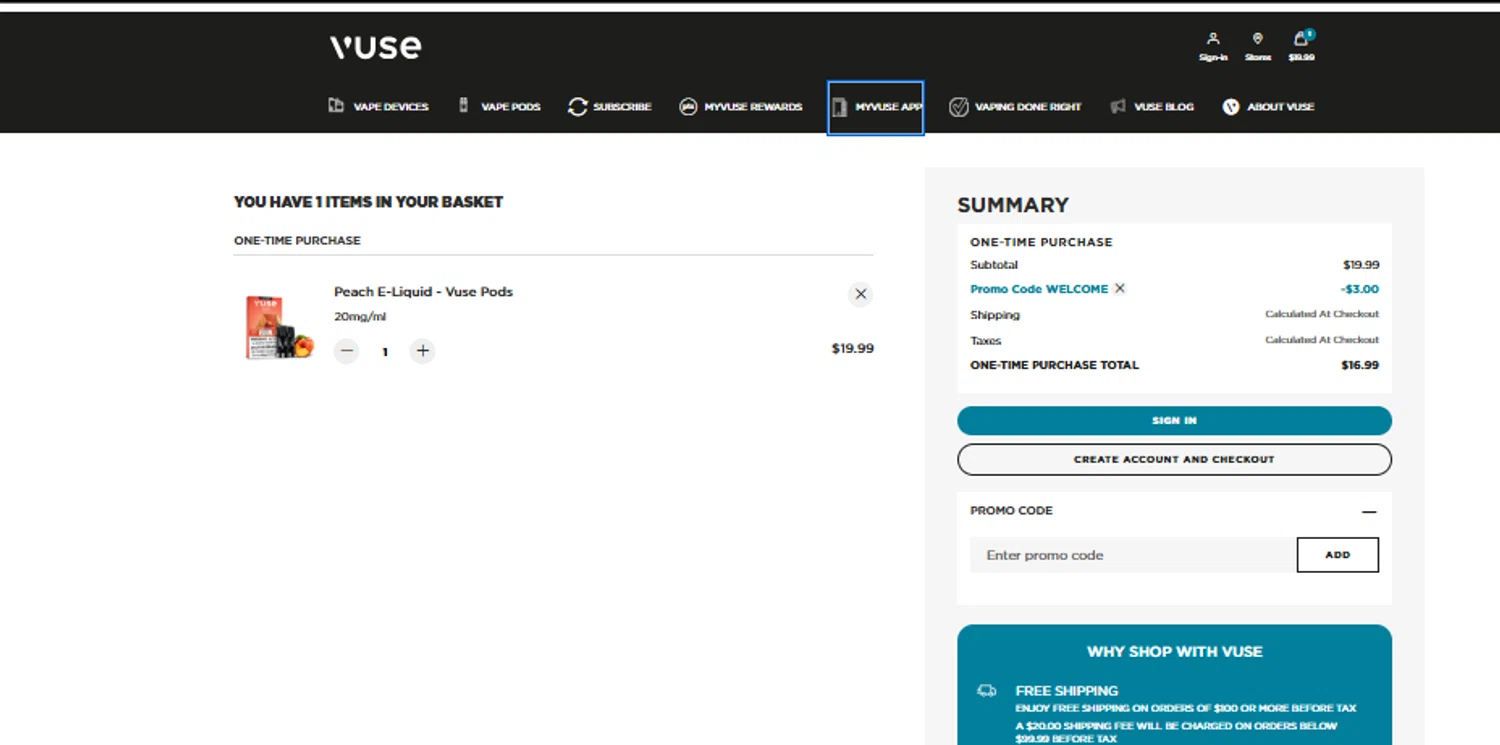This screenshot has width=1500, height=745.
Task: Increase Peach E-Liquid quantity
Action: click(x=423, y=351)
